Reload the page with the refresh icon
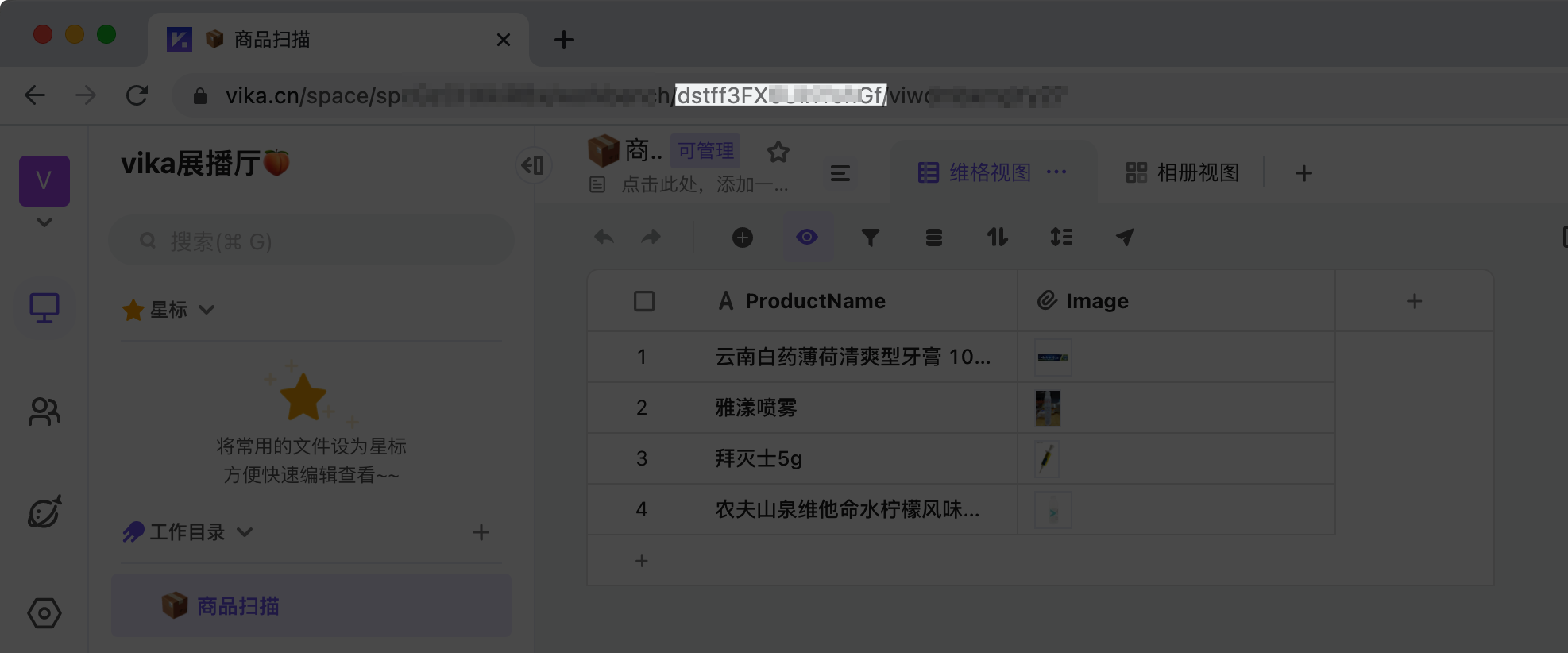Image resolution: width=1568 pixels, height=653 pixels. click(137, 95)
